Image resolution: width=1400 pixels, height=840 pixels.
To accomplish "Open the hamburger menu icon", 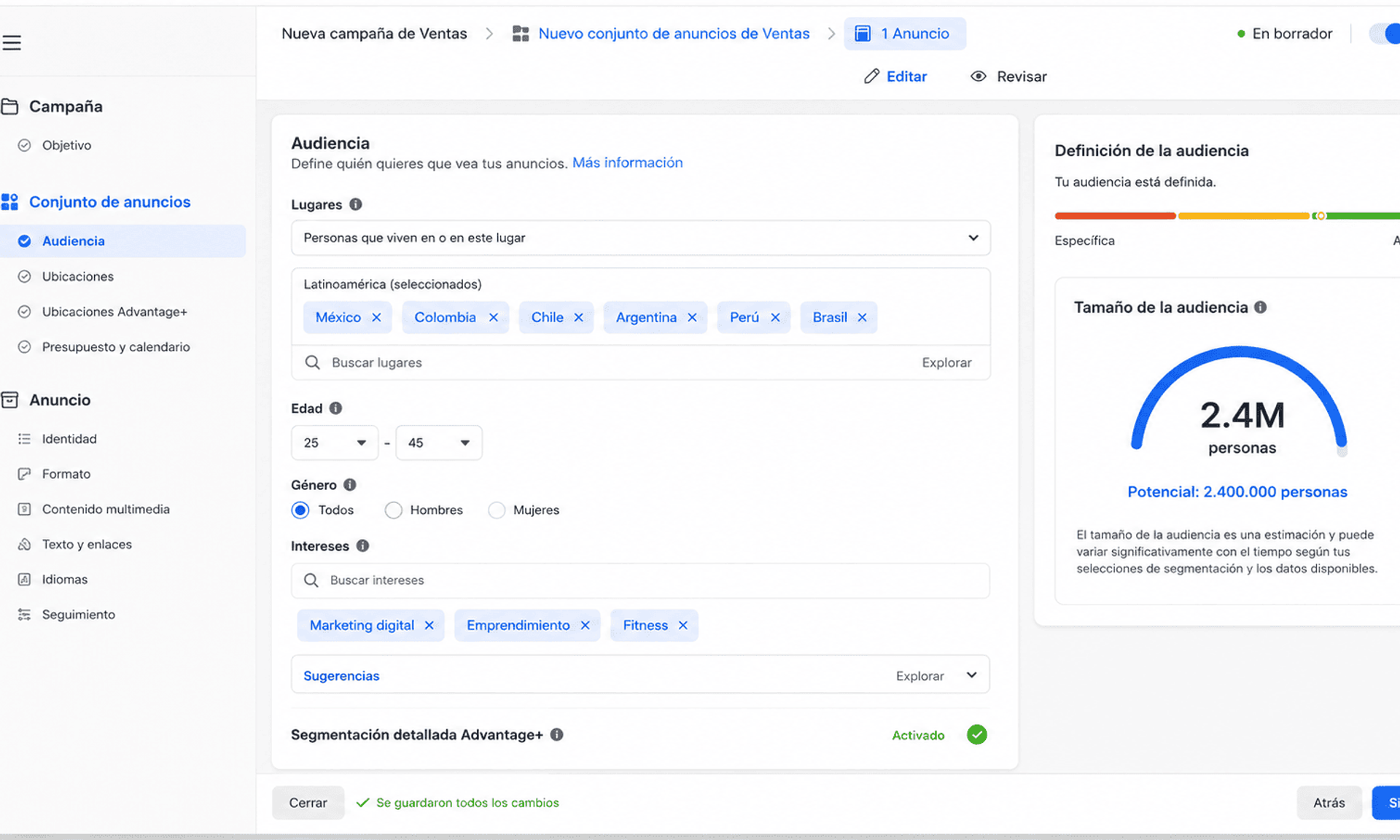I will pos(12,43).
